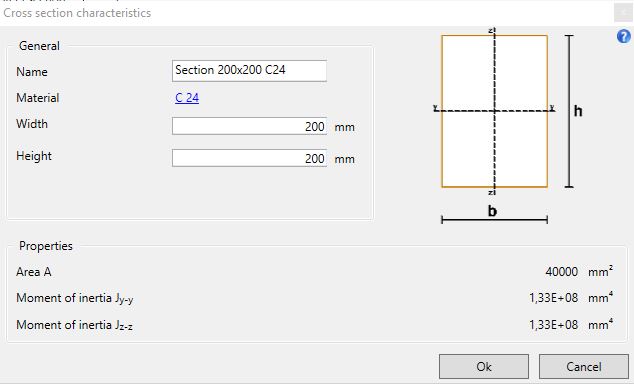Click the Cross section characteristics title bar
The height and width of the screenshot is (384, 634).
coord(307,13)
